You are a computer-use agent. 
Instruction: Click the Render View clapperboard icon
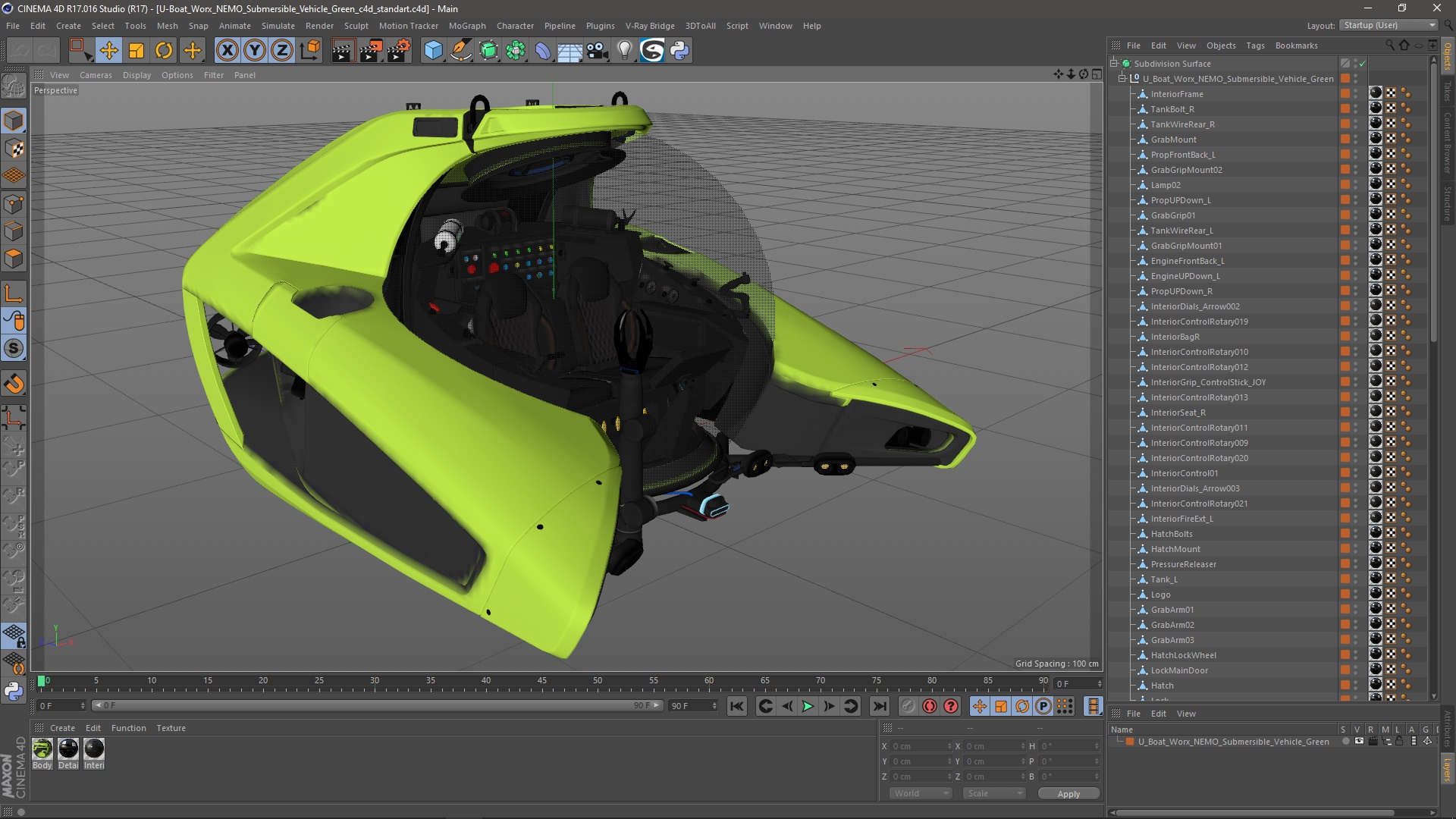point(343,51)
